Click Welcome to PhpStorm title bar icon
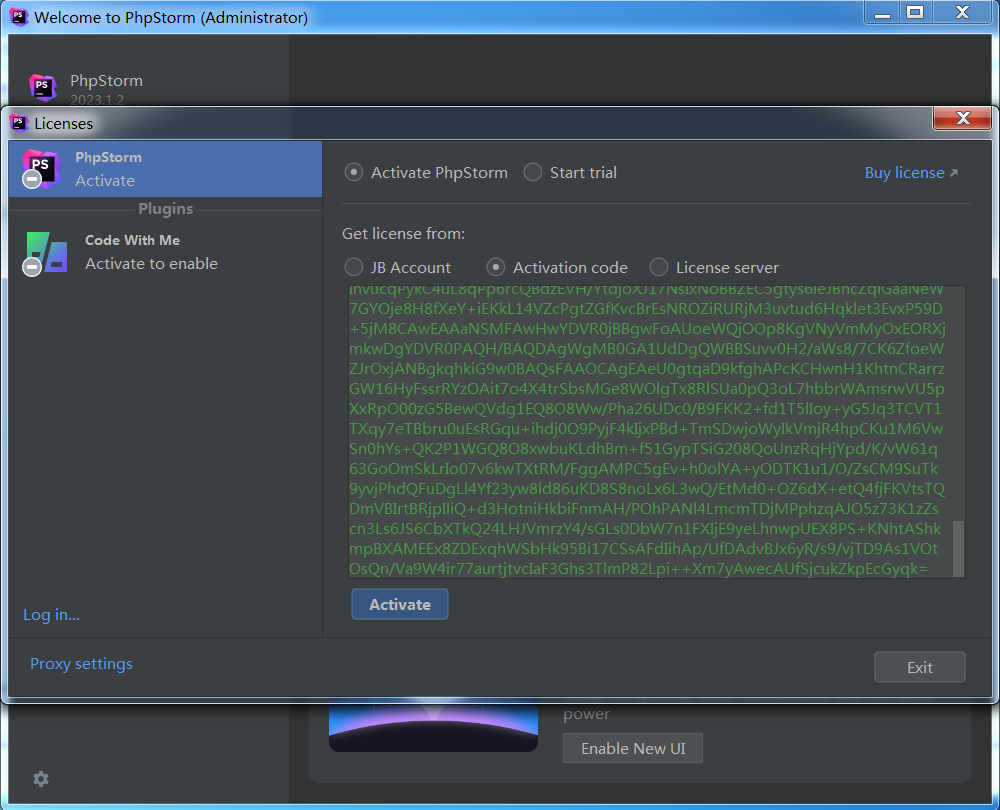 coord(19,17)
